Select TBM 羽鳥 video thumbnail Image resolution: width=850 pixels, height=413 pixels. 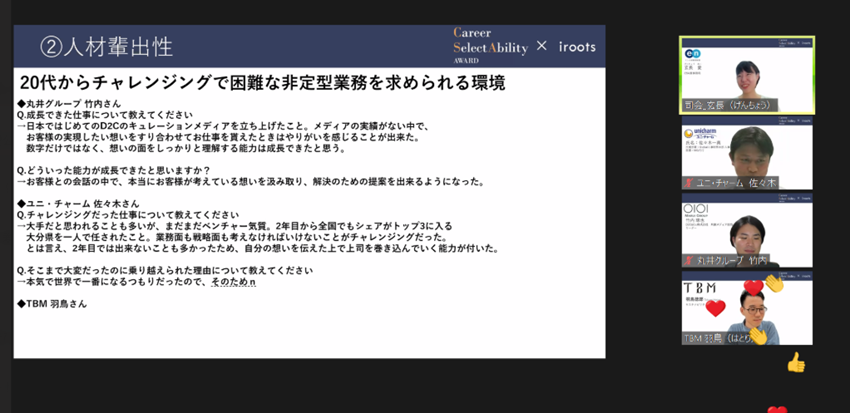click(747, 308)
